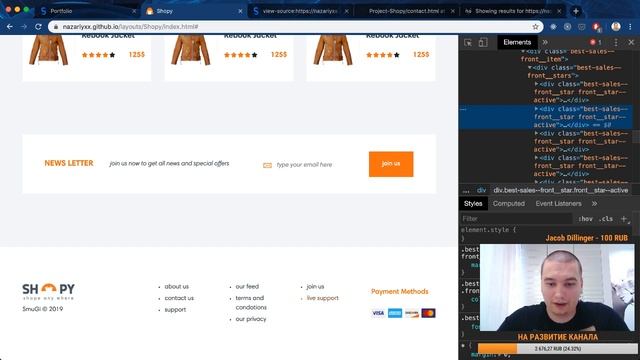Click the third product jacket thumbnail
The height and width of the screenshot is (360, 640).
point(333,50)
